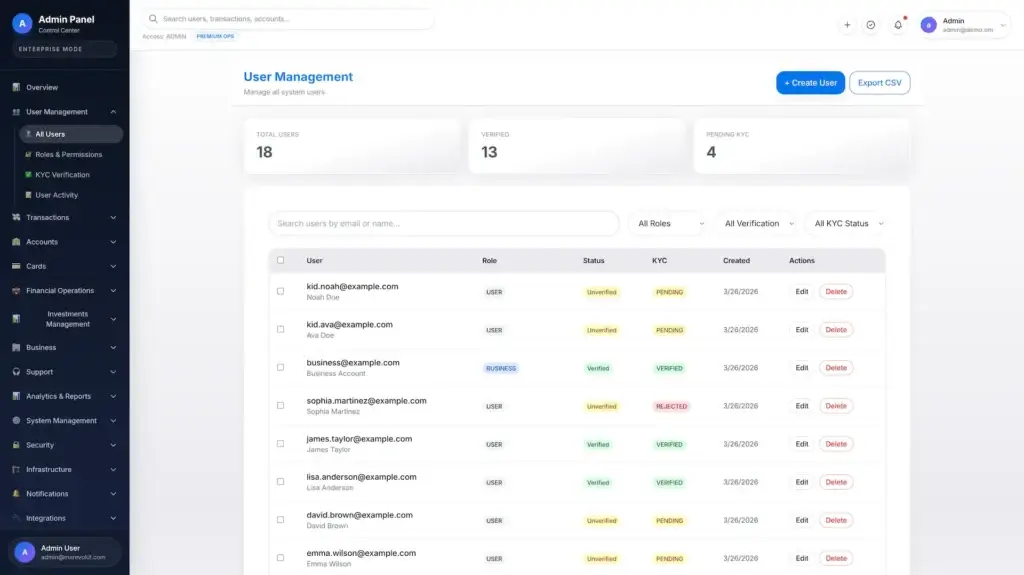The image size is (1024, 575).
Task: Click the Create User button
Action: (x=810, y=82)
